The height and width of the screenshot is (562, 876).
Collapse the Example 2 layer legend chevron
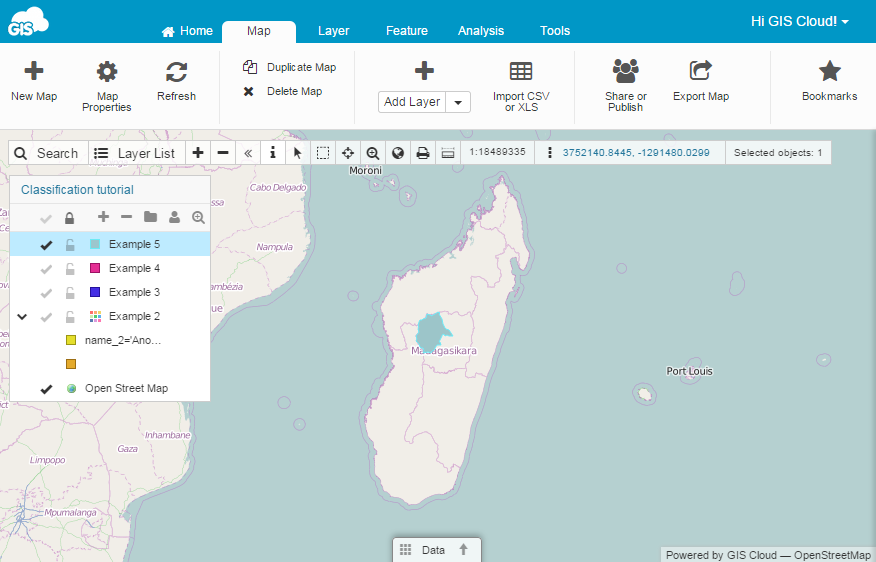pyautogui.click(x=22, y=317)
